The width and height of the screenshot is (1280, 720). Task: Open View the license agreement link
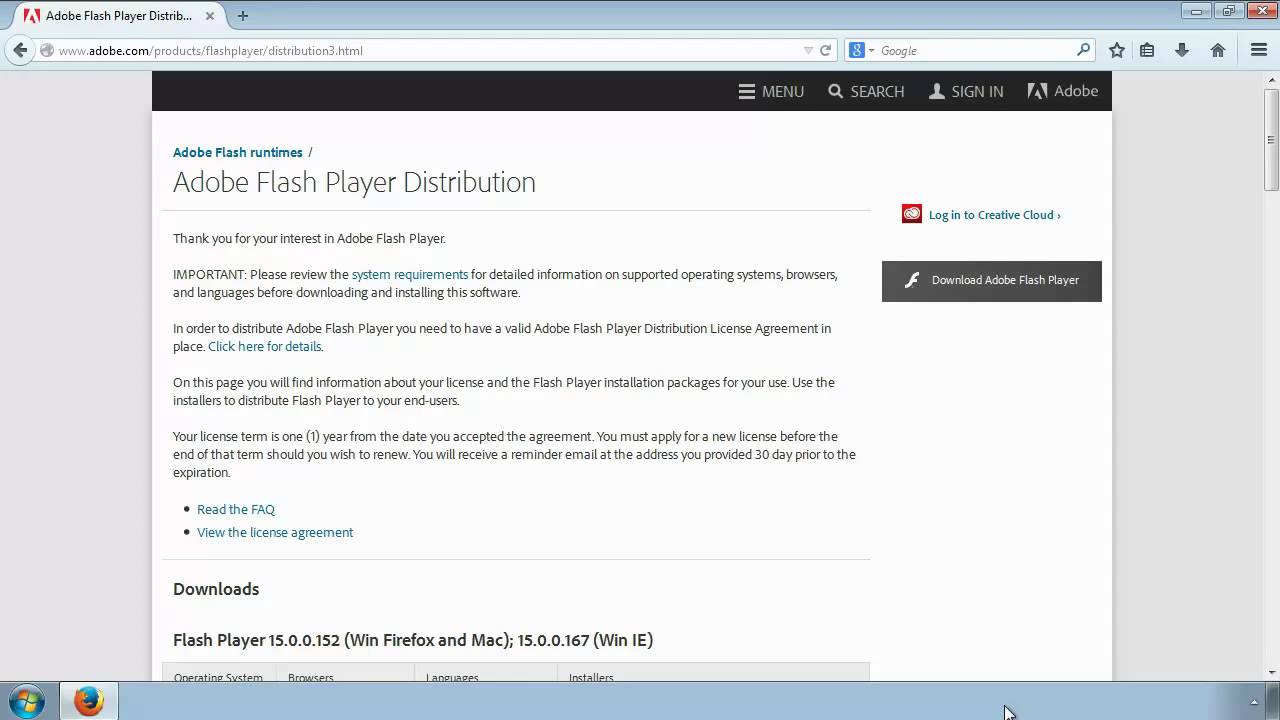tap(275, 532)
